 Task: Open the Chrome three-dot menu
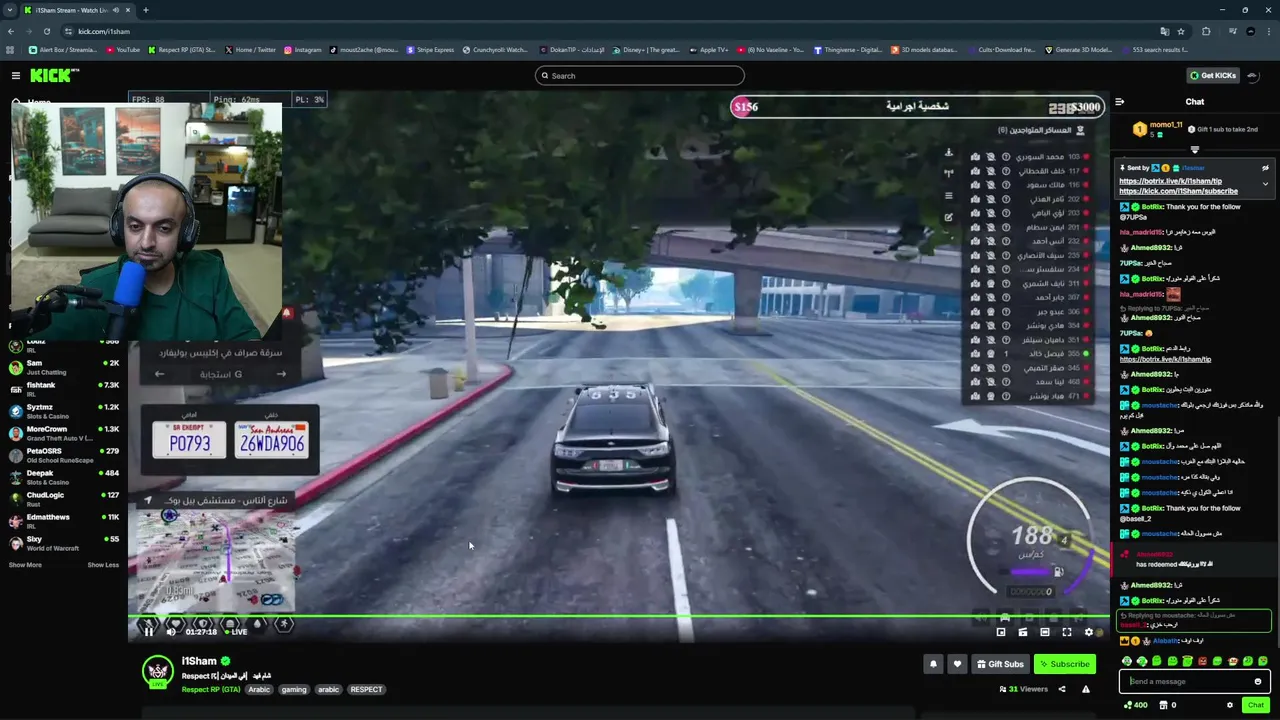tap(1270, 31)
